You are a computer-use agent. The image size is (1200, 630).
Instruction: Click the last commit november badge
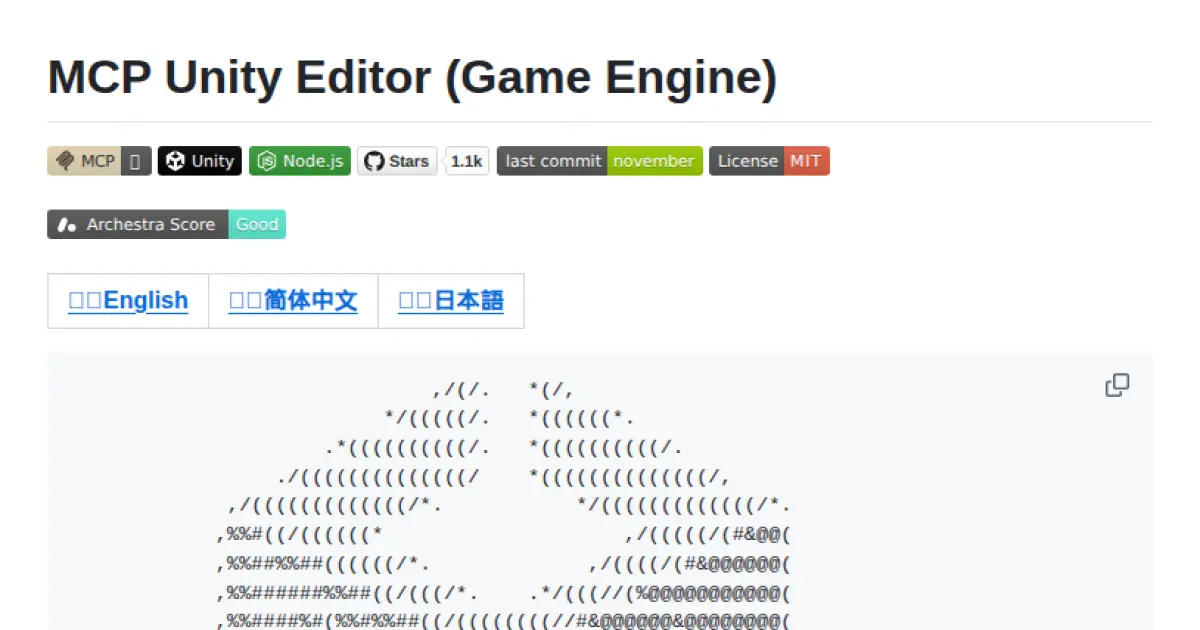click(x=598, y=160)
